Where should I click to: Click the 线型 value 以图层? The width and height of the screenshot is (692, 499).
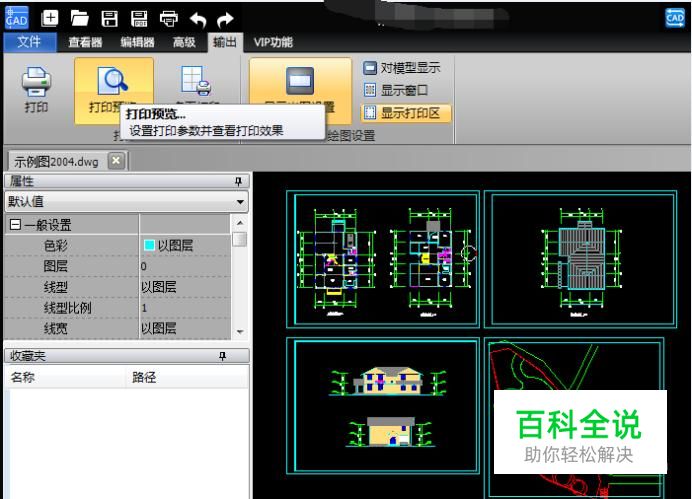pyautogui.click(x=158, y=287)
